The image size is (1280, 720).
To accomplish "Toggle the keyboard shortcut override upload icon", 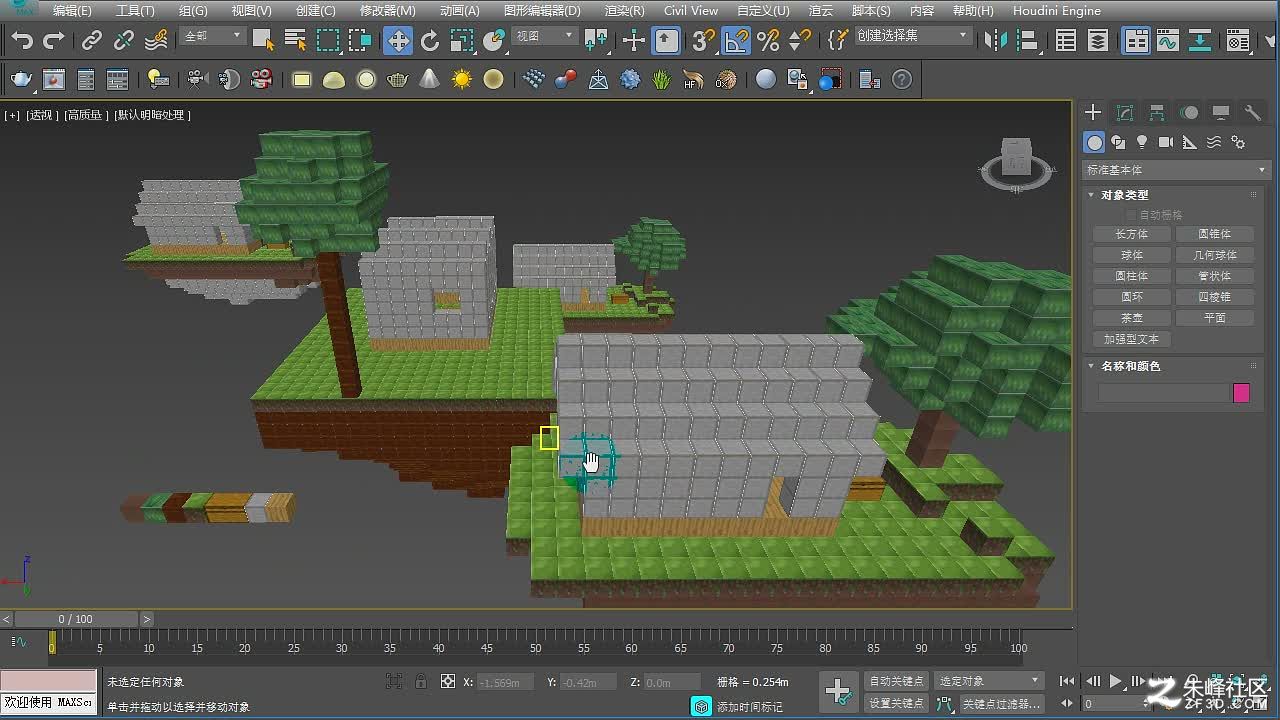I will click(667, 40).
